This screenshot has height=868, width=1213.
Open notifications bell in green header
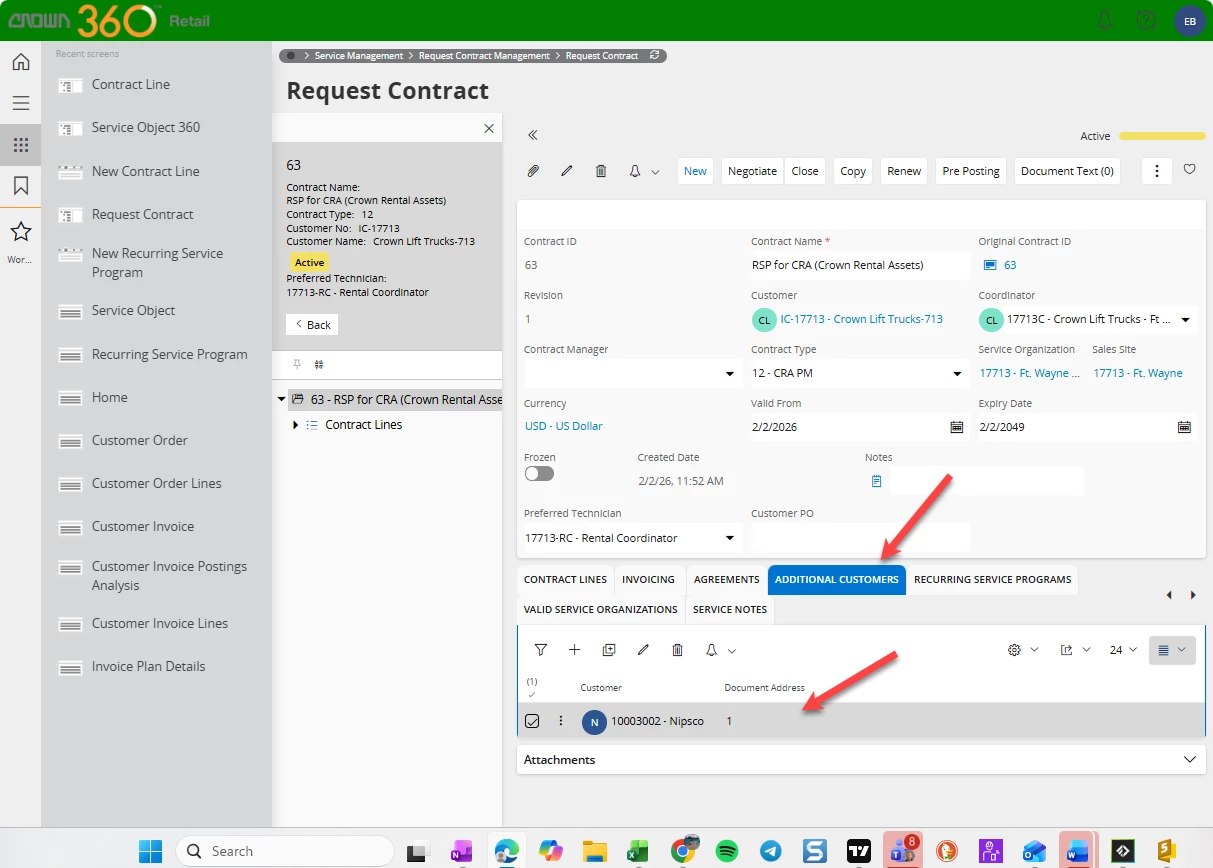[x=1105, y=20]
